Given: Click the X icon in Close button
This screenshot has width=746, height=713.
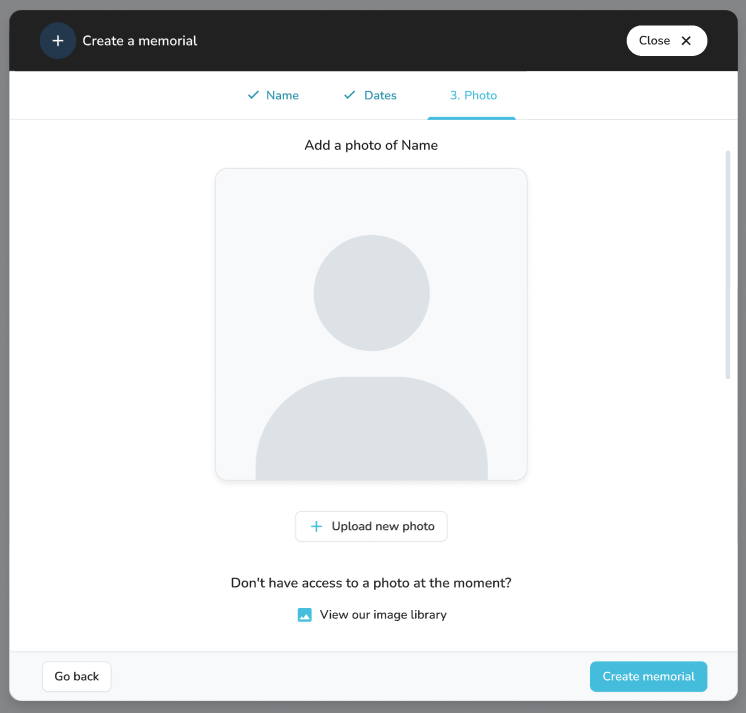Looking at the screenshot, I should pyautogui.click(x=686, y=41).
